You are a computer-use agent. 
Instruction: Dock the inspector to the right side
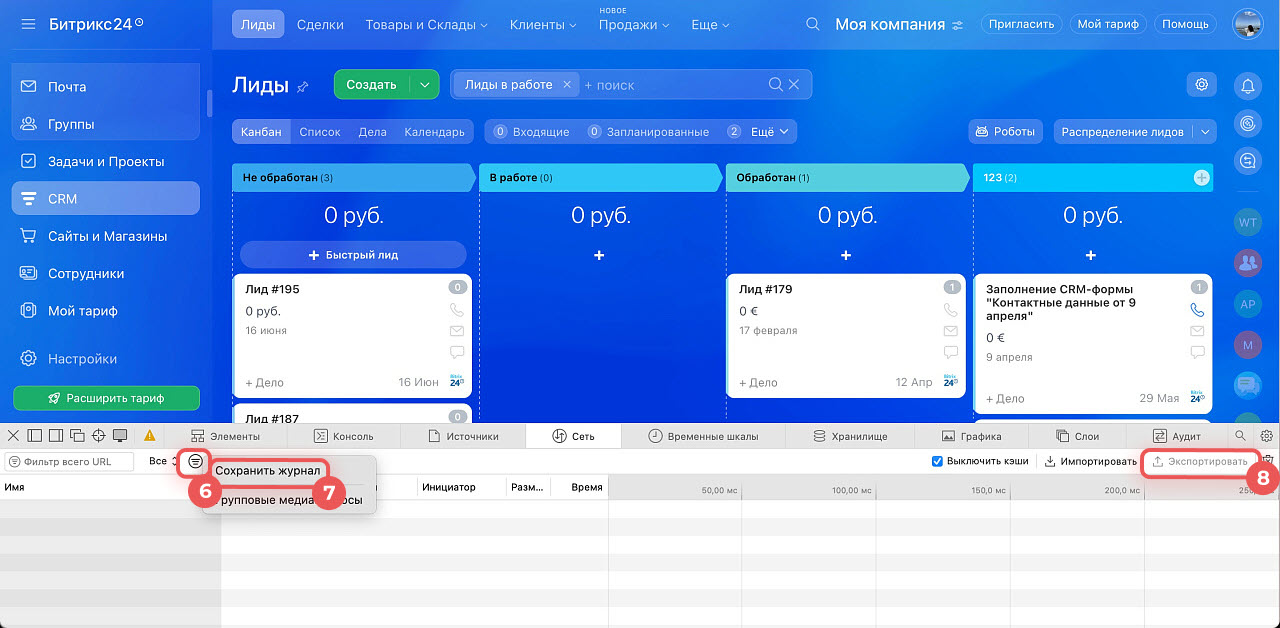click(x=55, y=436)
